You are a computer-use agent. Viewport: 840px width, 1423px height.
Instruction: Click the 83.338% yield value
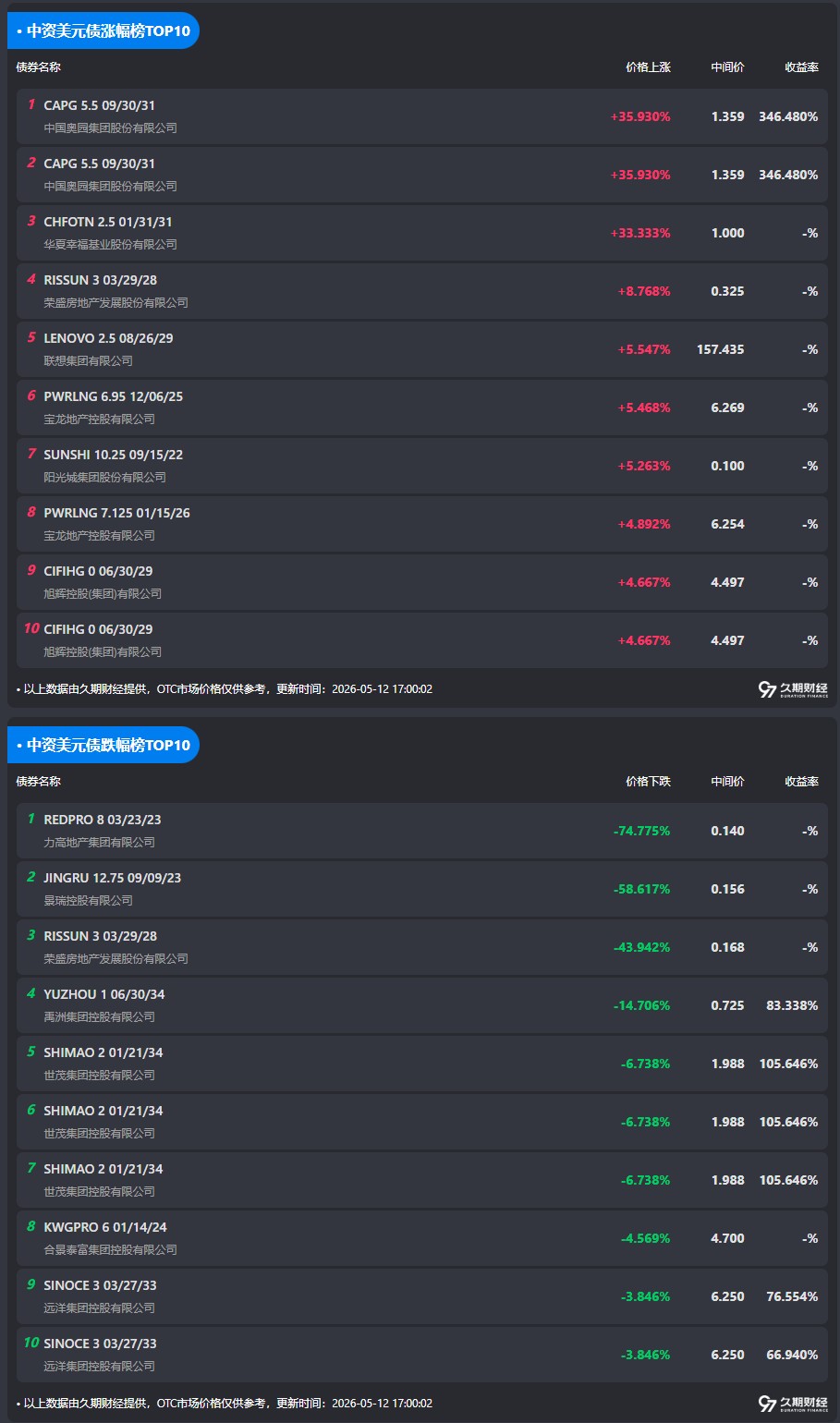[792, 1005]
